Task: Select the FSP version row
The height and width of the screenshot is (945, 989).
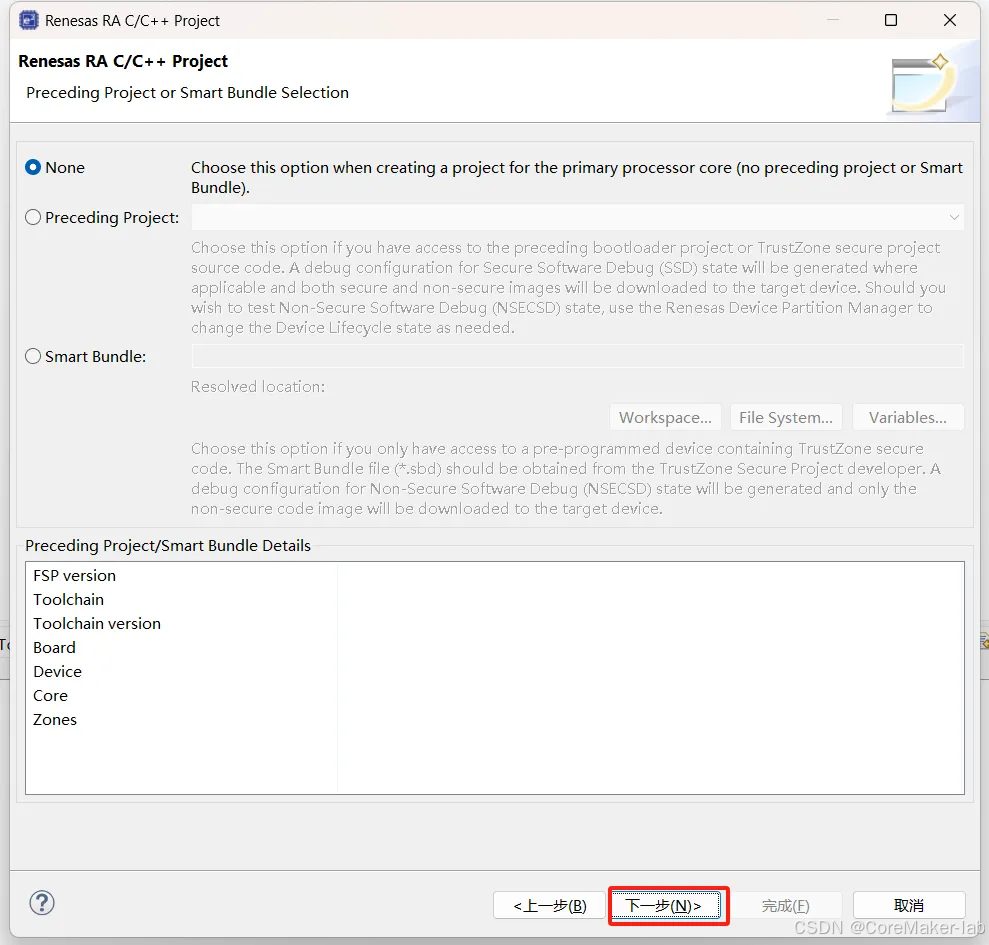Action: coord(494,575)
